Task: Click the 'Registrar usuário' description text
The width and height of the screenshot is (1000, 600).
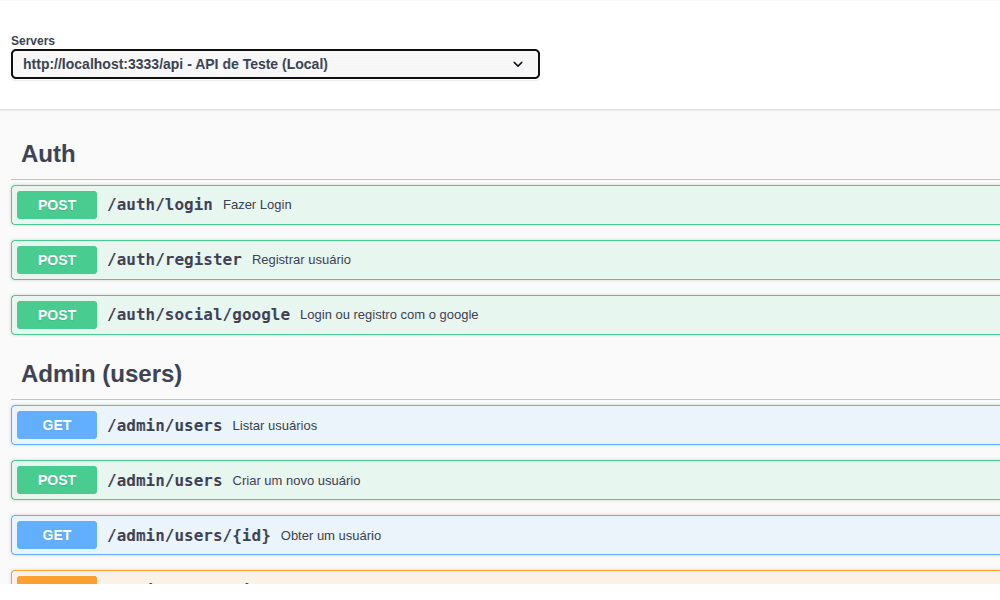Action: [x=301, y=260]
